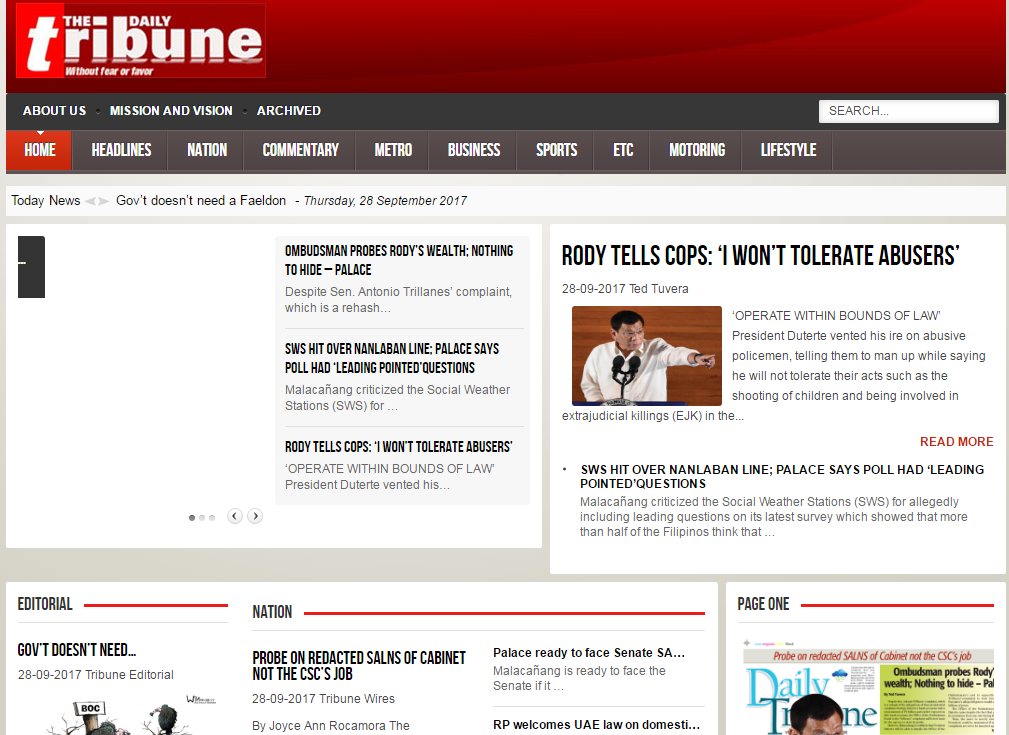Open Mission and Vision page
Image resolution: width=1009 pixels, height=735 pixels.
pyautogui.click(x=171, y=111)
